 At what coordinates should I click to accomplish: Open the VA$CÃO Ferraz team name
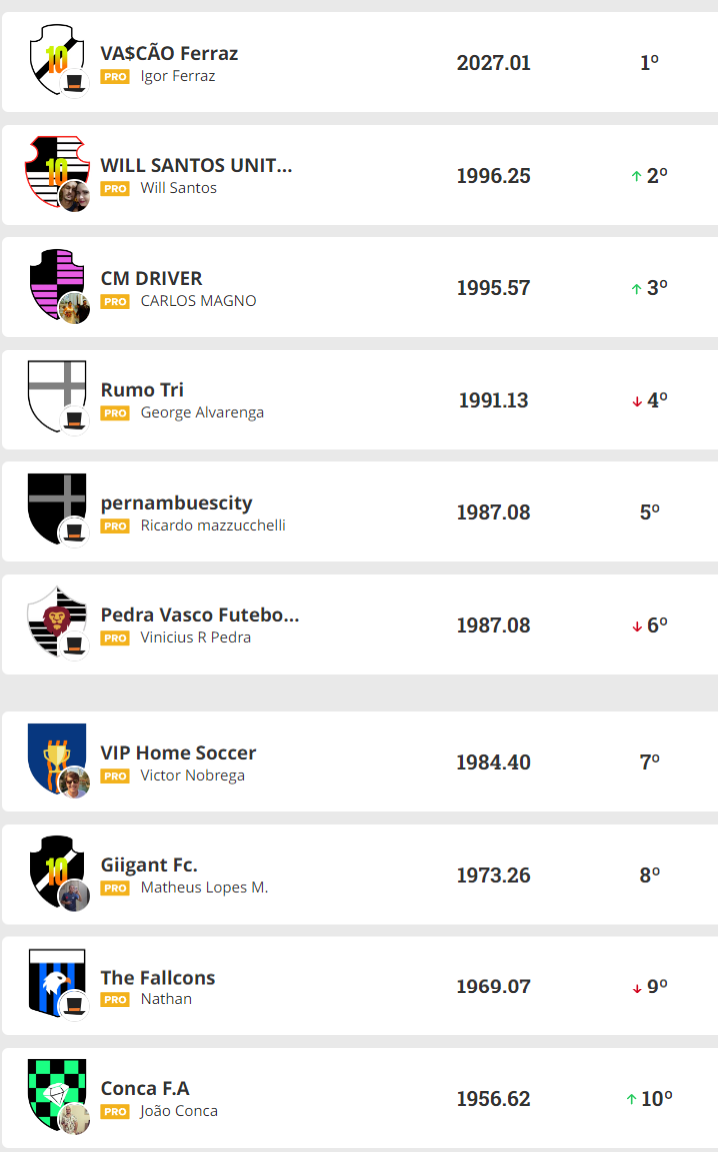point(169,53)
